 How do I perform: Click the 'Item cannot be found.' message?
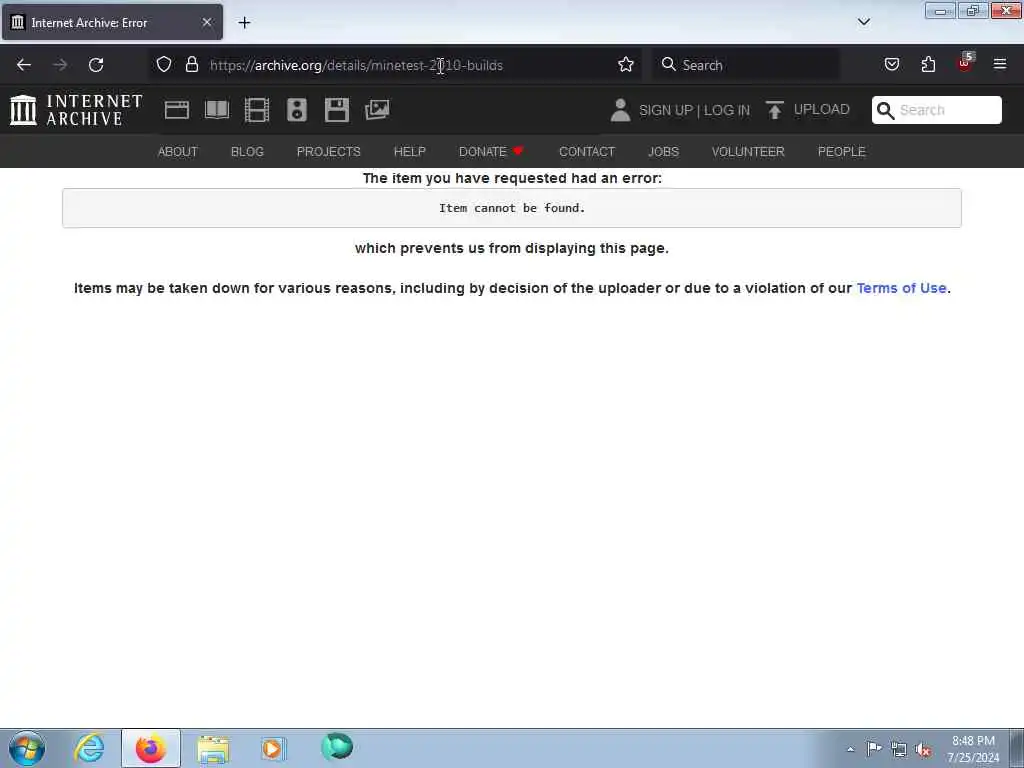512,208
